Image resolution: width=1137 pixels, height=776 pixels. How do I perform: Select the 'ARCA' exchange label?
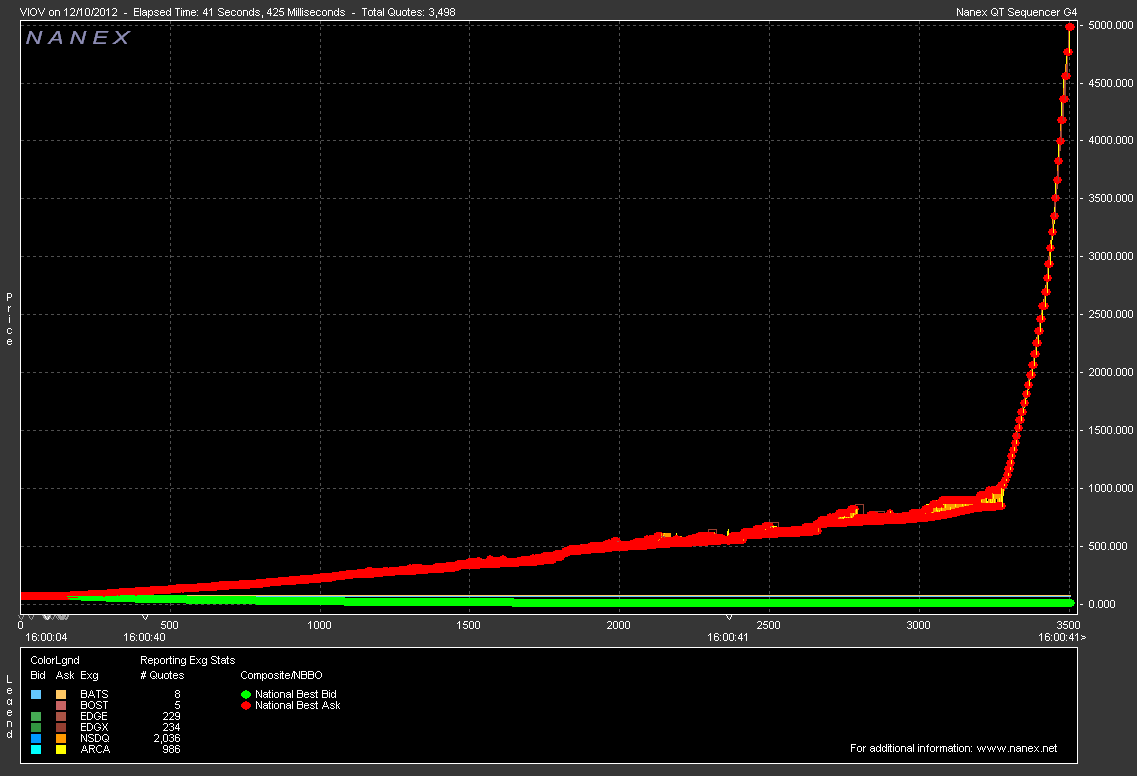coord(95,749)
